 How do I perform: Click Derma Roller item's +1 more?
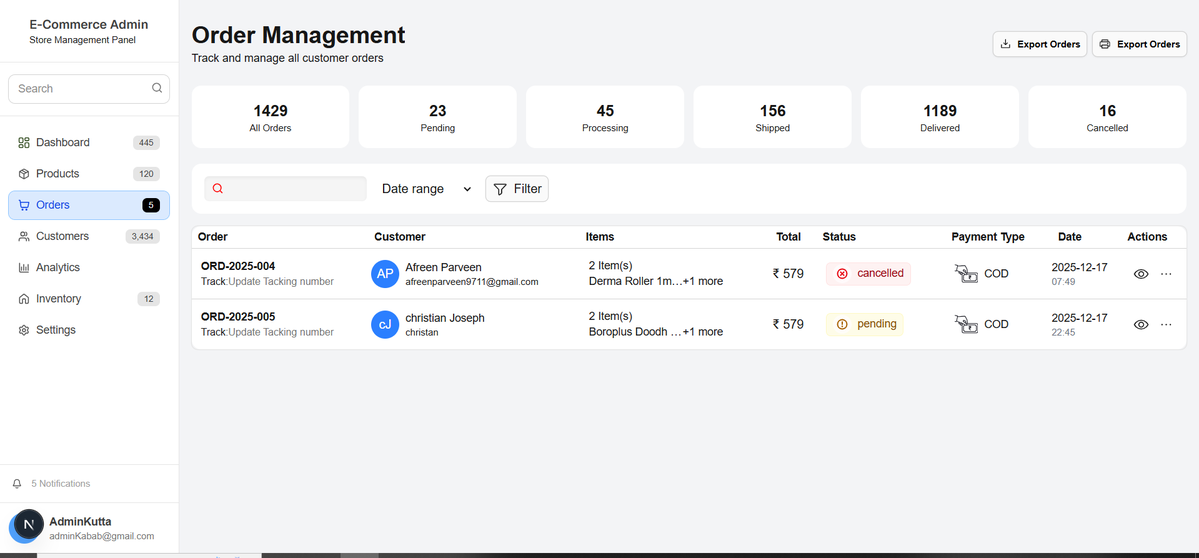[703, 281]
